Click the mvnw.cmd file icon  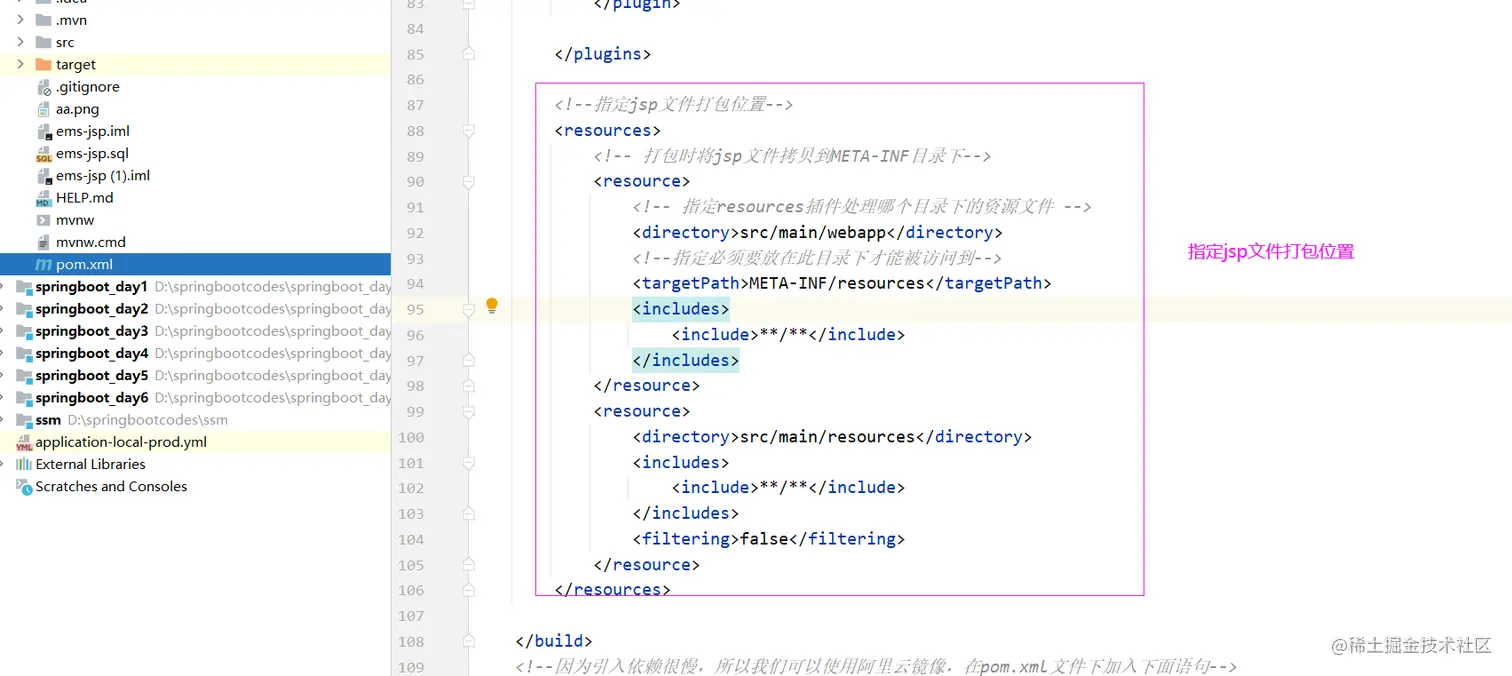tap(43, 242)
